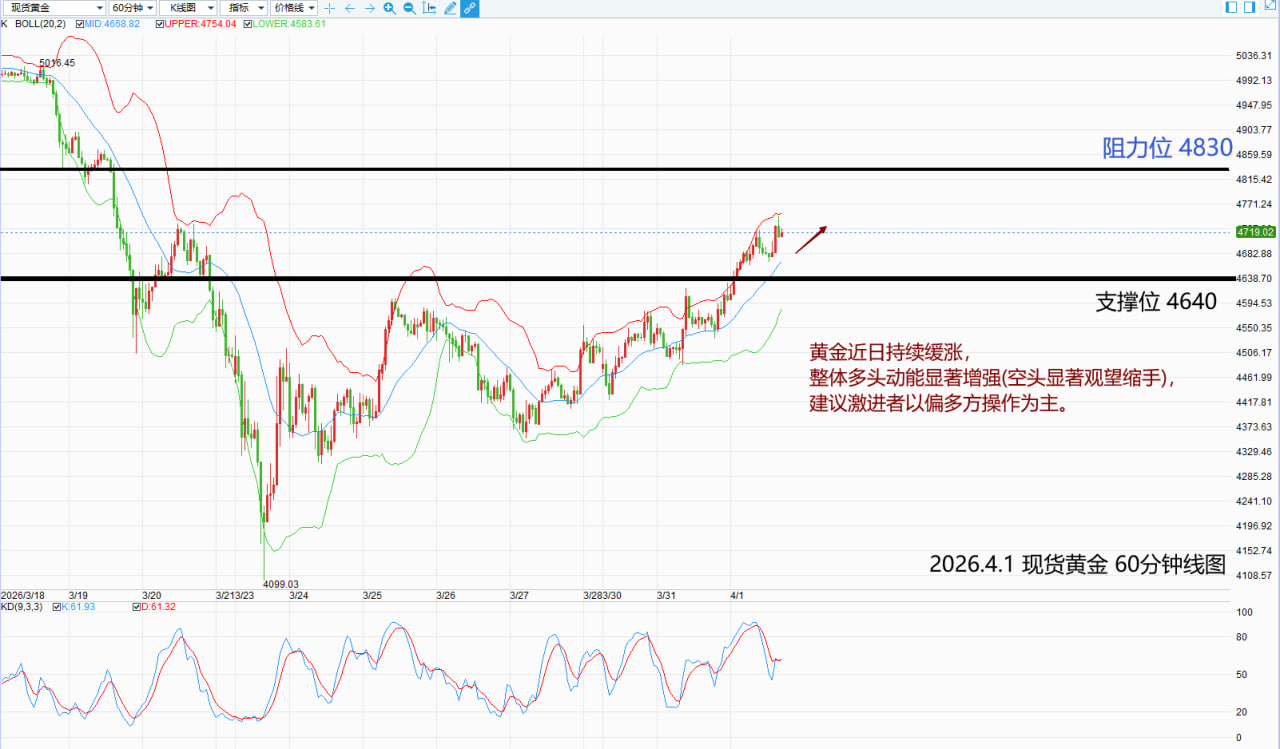1280x749 pixels.
Task: Click the left arrow to pan back
Action: point(350,8)
